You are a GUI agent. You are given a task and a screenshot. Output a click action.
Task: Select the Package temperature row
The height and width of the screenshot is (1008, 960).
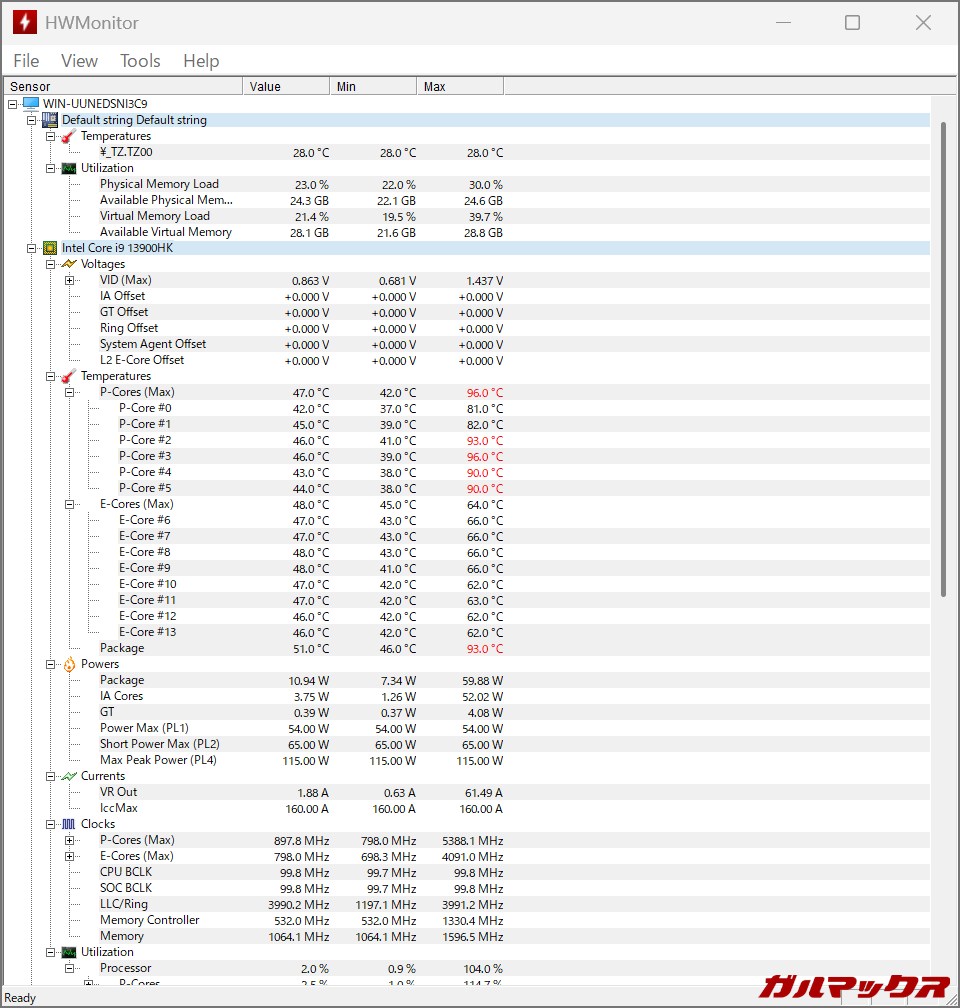pos(122,648)
